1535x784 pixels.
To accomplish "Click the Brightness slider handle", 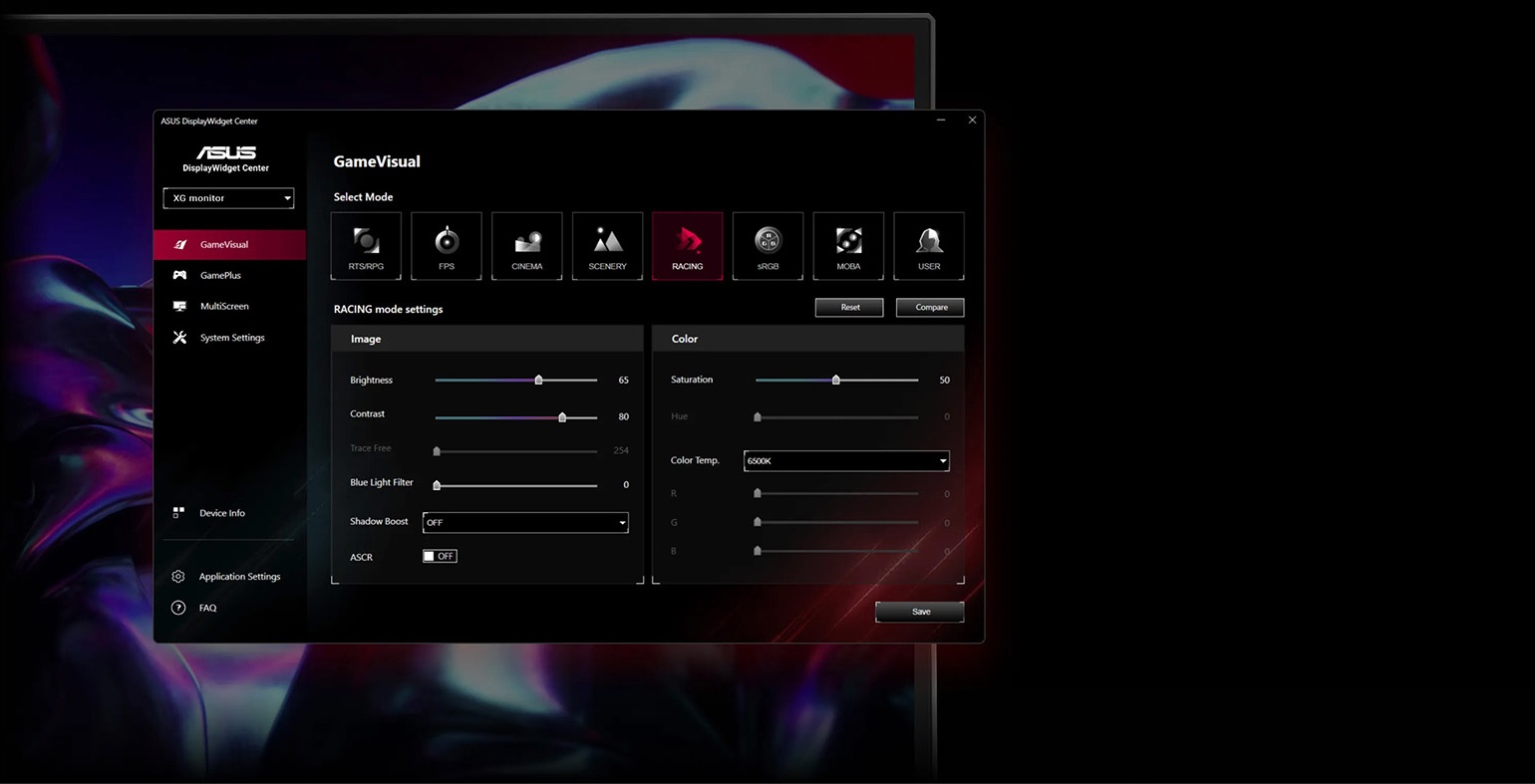I will [539, 380].
